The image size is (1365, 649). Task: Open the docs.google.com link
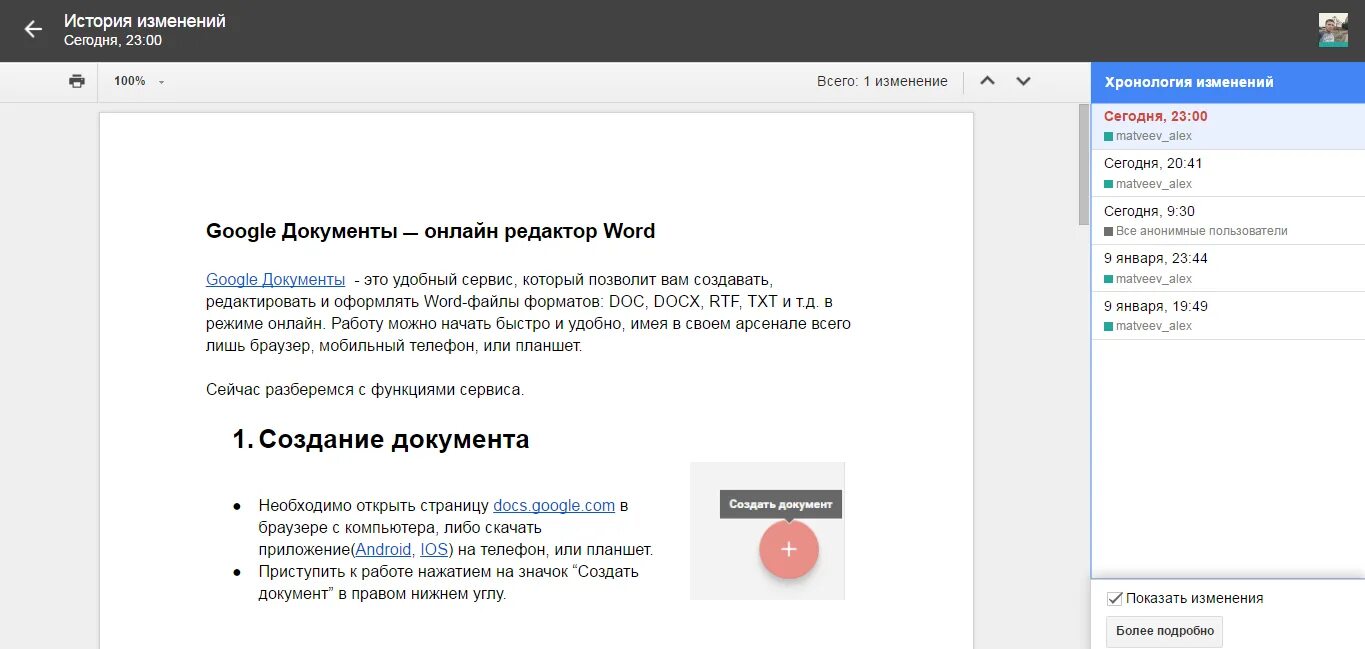[554, 505]
